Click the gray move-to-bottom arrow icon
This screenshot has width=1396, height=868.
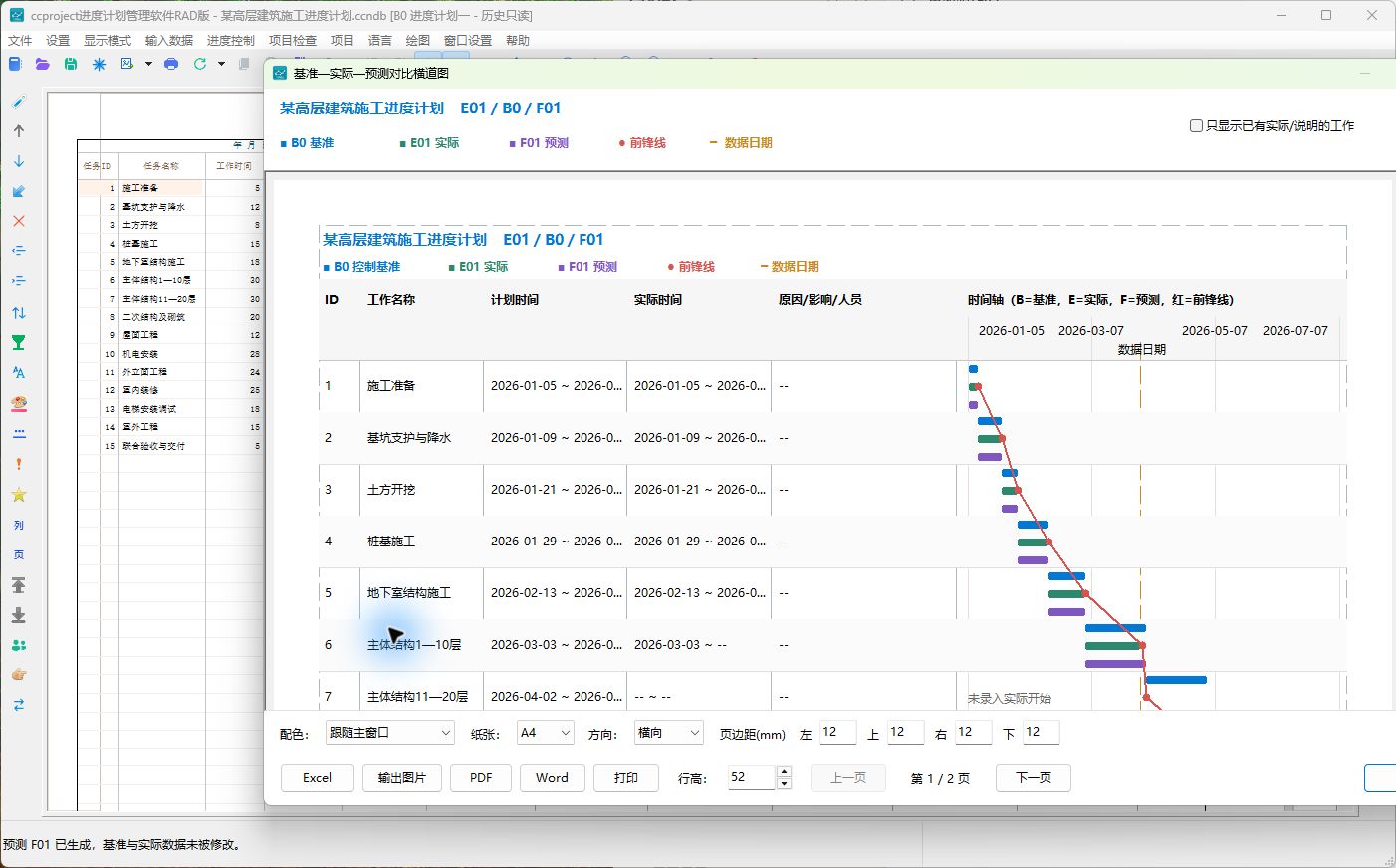(x=19, y=615)
